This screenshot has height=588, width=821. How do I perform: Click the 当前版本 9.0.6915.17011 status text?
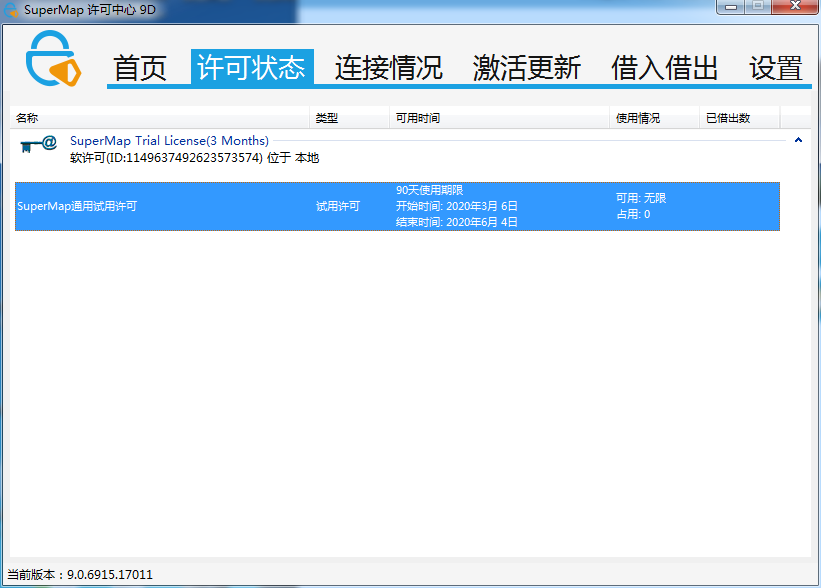[x=80, y=574]
